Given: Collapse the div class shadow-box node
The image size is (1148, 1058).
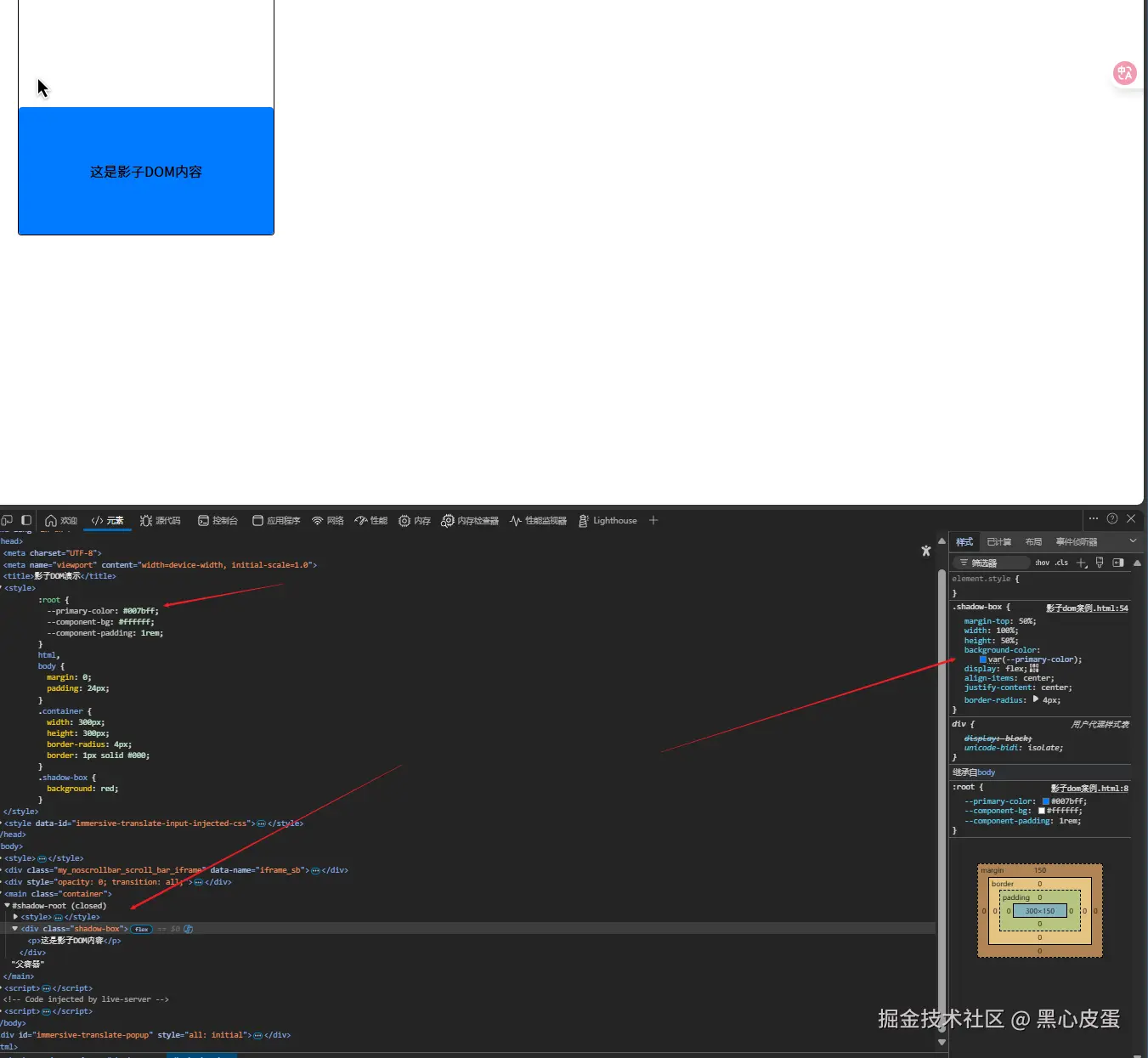Looking at the screenshot, I should [15, 929].
